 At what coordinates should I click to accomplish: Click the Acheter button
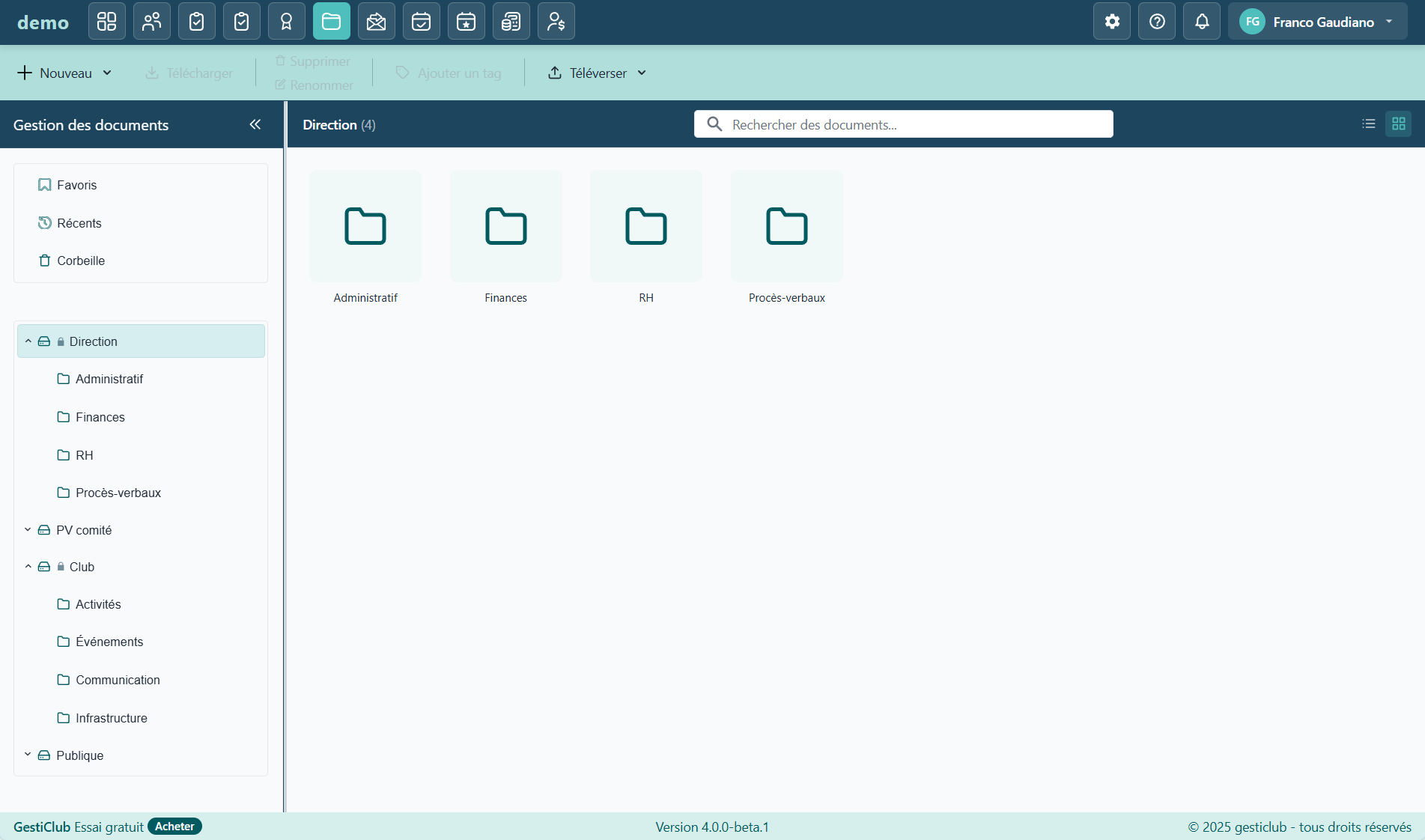tap(174, 827)
